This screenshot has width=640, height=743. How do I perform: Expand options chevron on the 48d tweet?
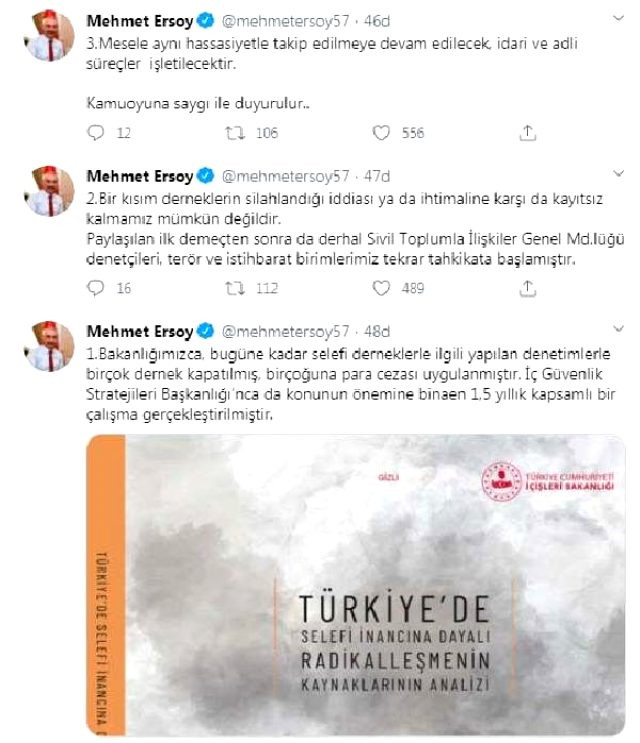pyautogui.click(x=618, y=329)
